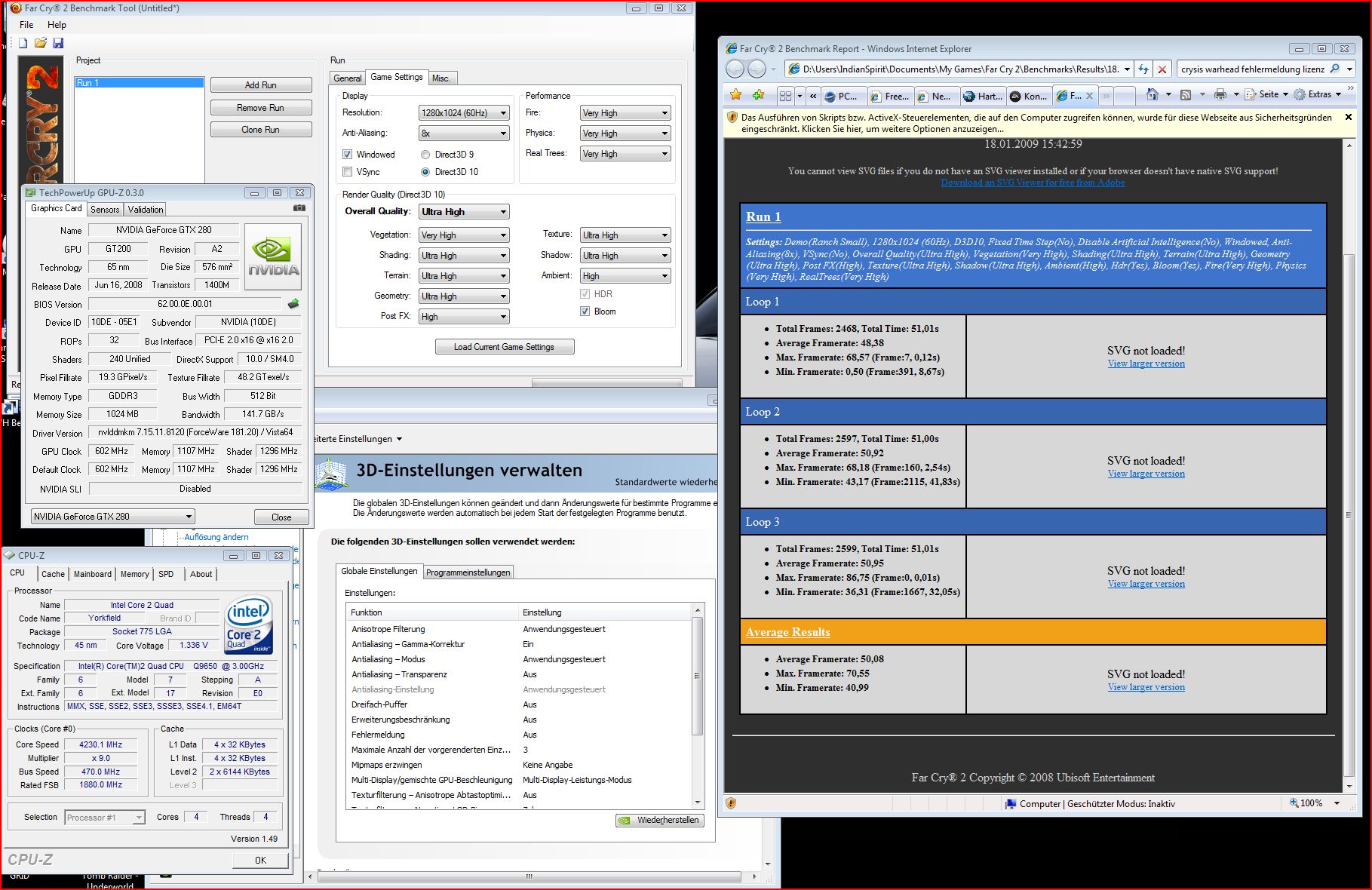Image resolution: width=1372 pixels, height=890 pixels.
Task: Open the File menu in Benchmark Tool
Action: tap(26, 25)
